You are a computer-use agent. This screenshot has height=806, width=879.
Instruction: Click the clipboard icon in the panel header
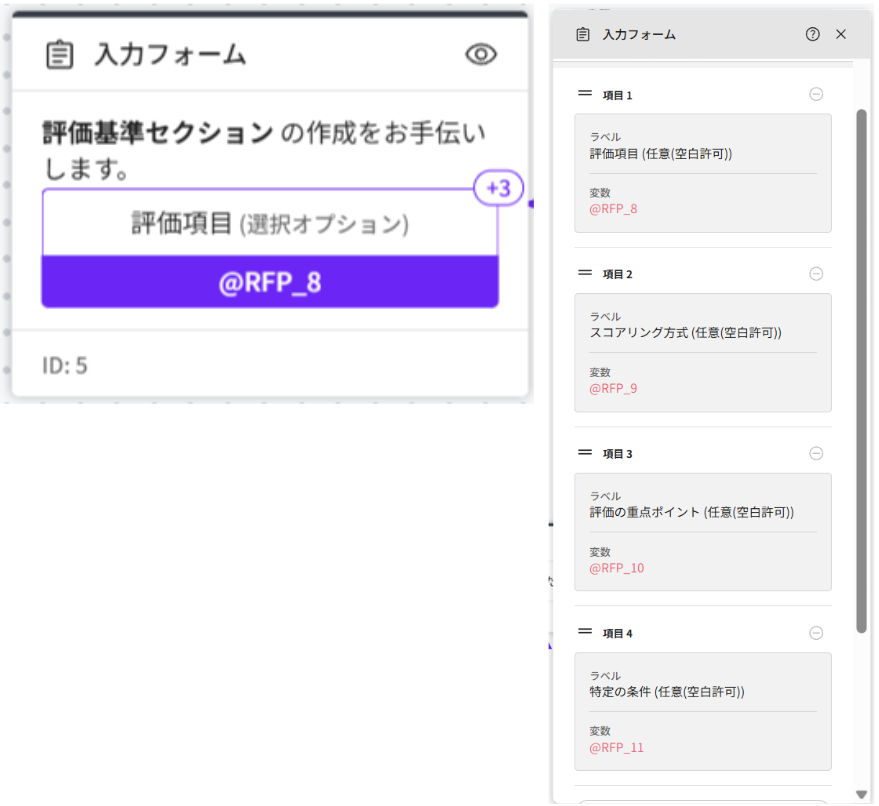[x=583, y=34]
